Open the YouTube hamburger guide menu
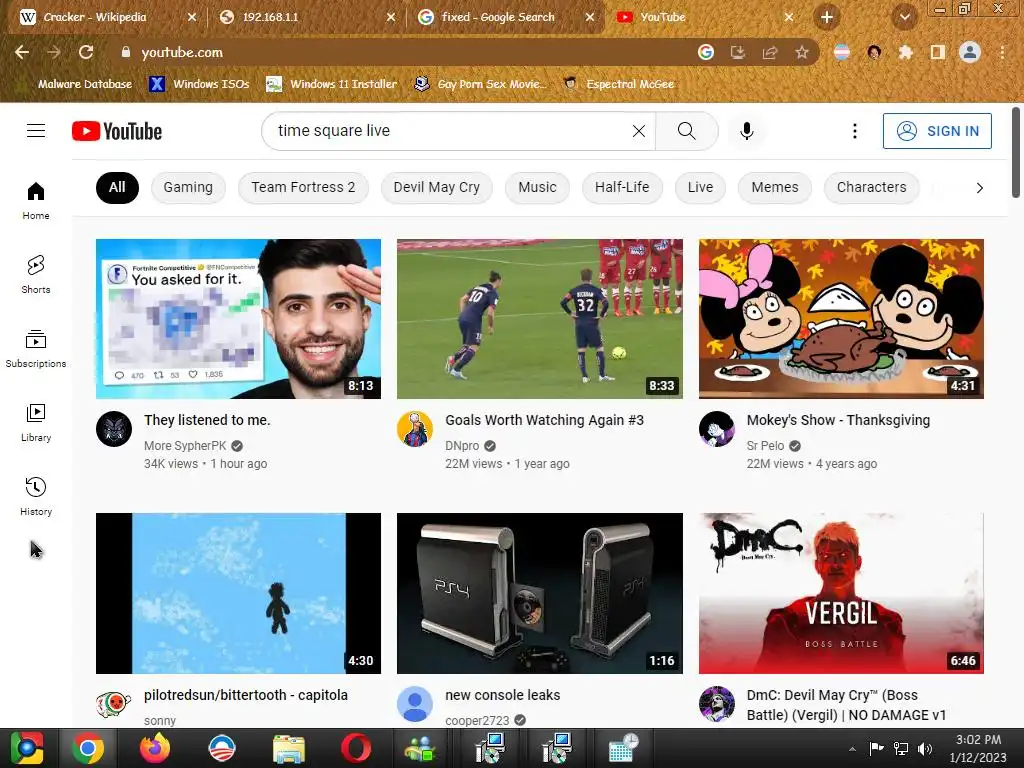Viewport: 1024px width, 768px height. pyautogui.click(x=36, y=131)
